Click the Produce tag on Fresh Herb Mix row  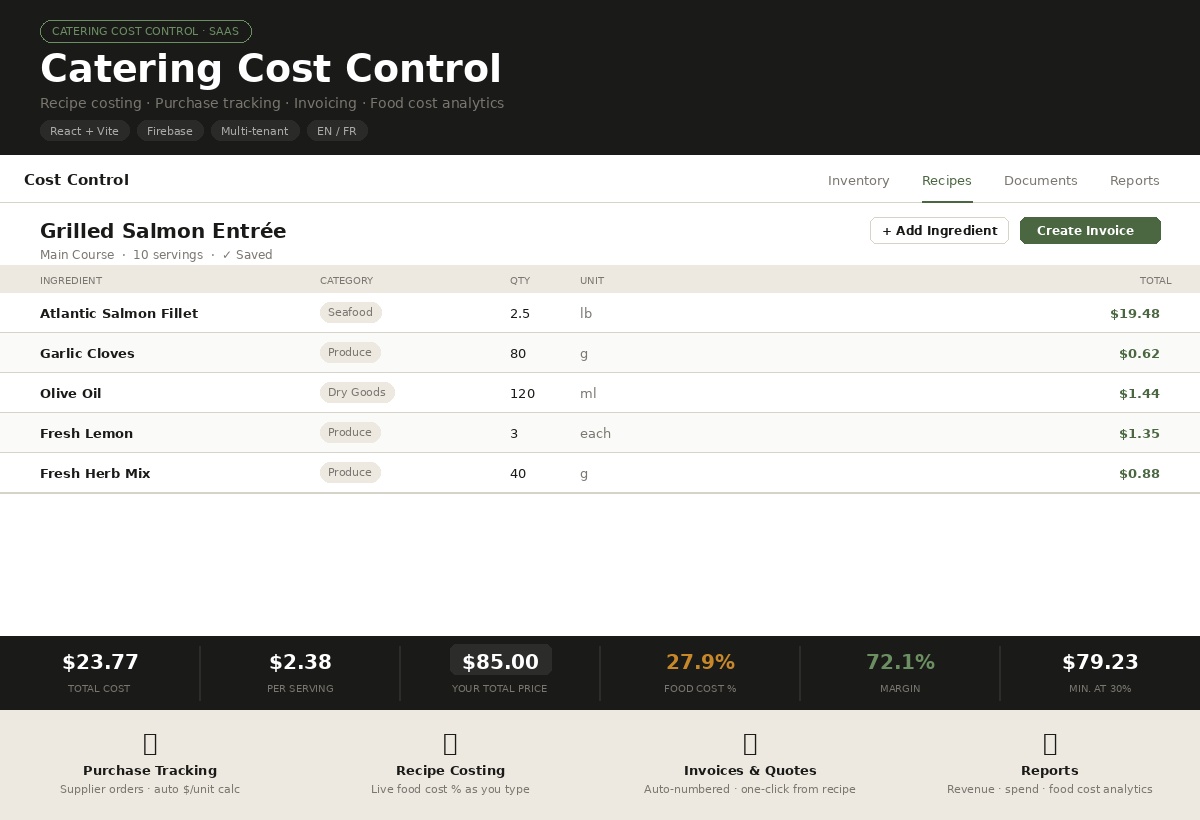(x=350, y=473)
